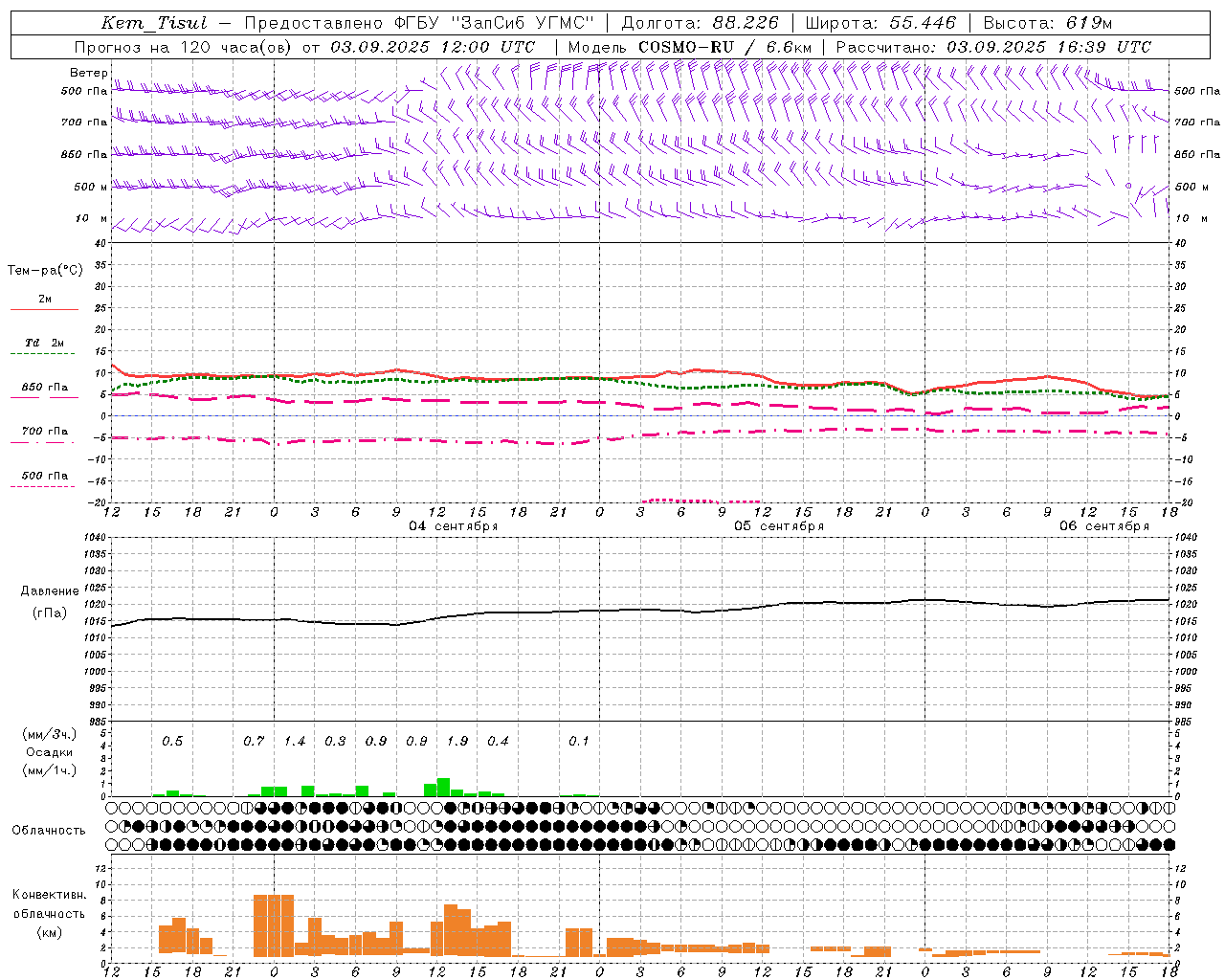This screenshot has width=1225, height=980.
Task: Click the elevation label Высота: 619м
Action: coord(1048,23)
